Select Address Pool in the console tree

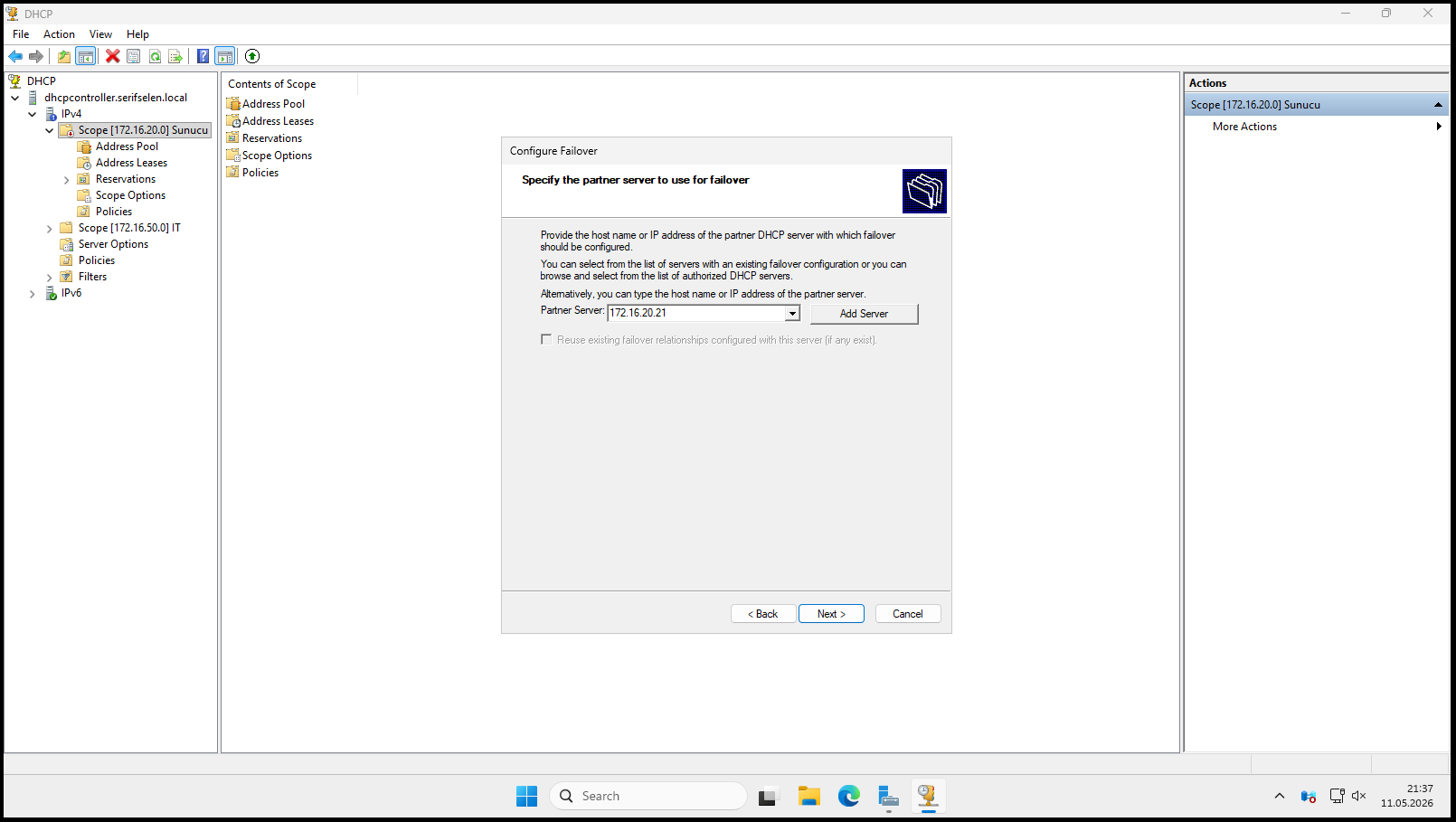(127, 146)
